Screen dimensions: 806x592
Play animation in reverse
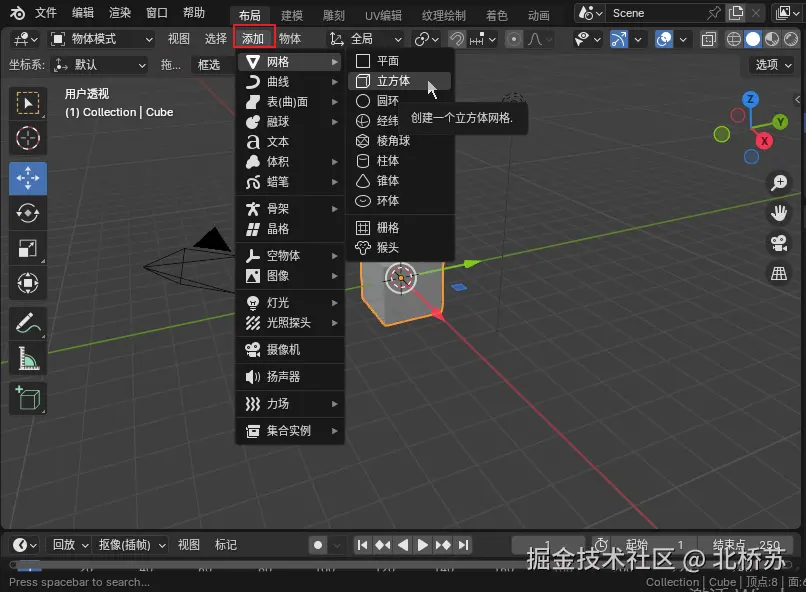point(403,545)
